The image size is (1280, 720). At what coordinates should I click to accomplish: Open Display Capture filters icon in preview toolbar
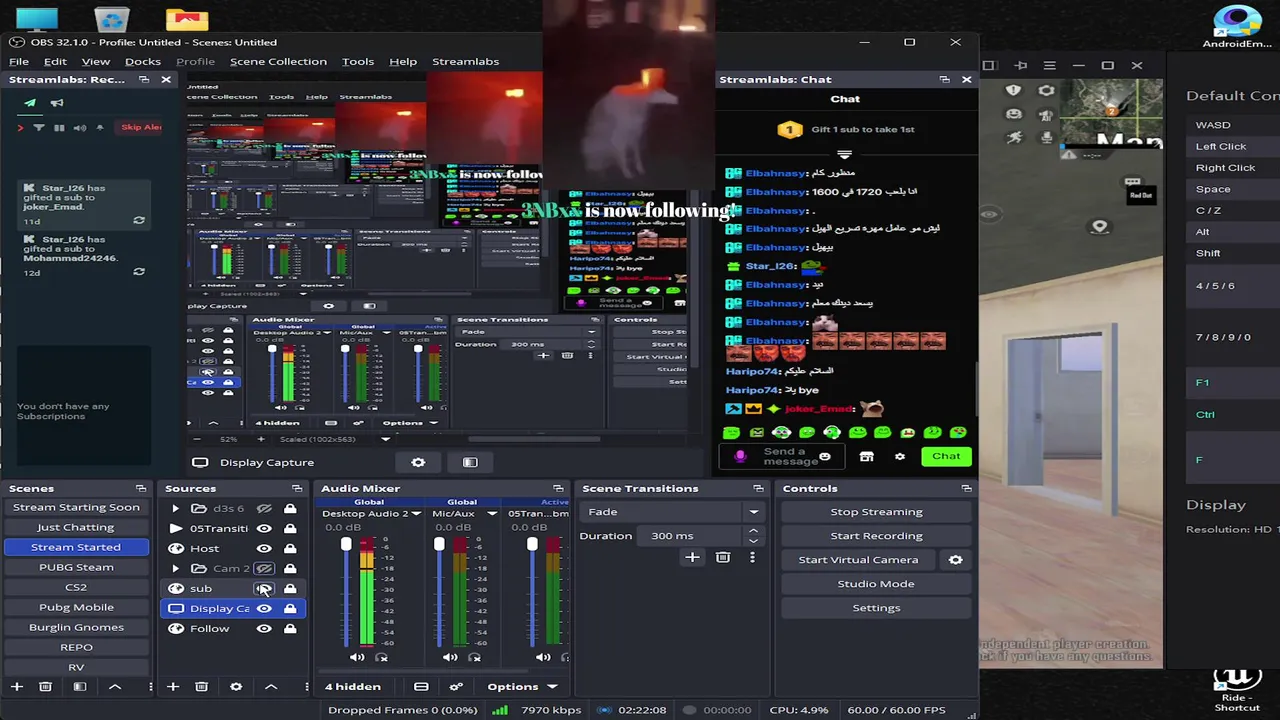coord(470,462)
